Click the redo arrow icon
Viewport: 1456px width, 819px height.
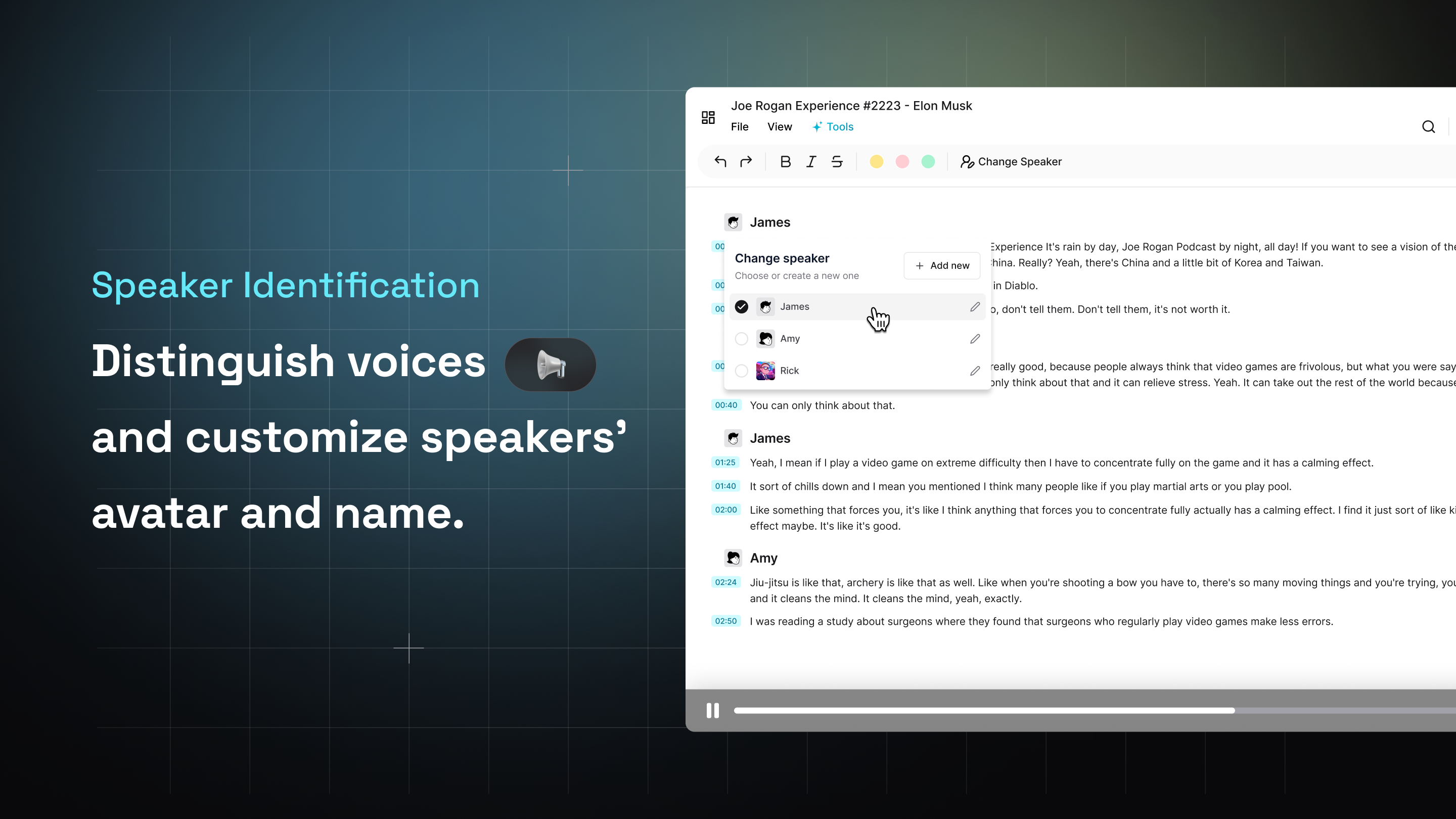746,162
